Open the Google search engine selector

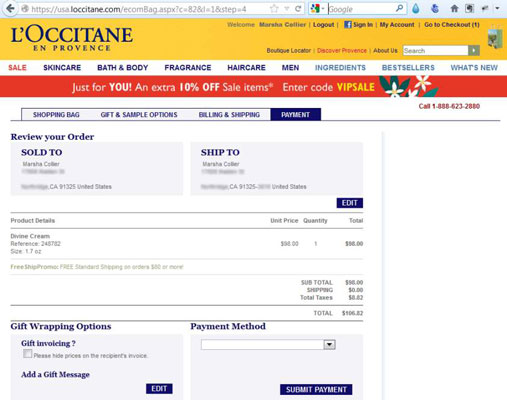tap(317, 9)
